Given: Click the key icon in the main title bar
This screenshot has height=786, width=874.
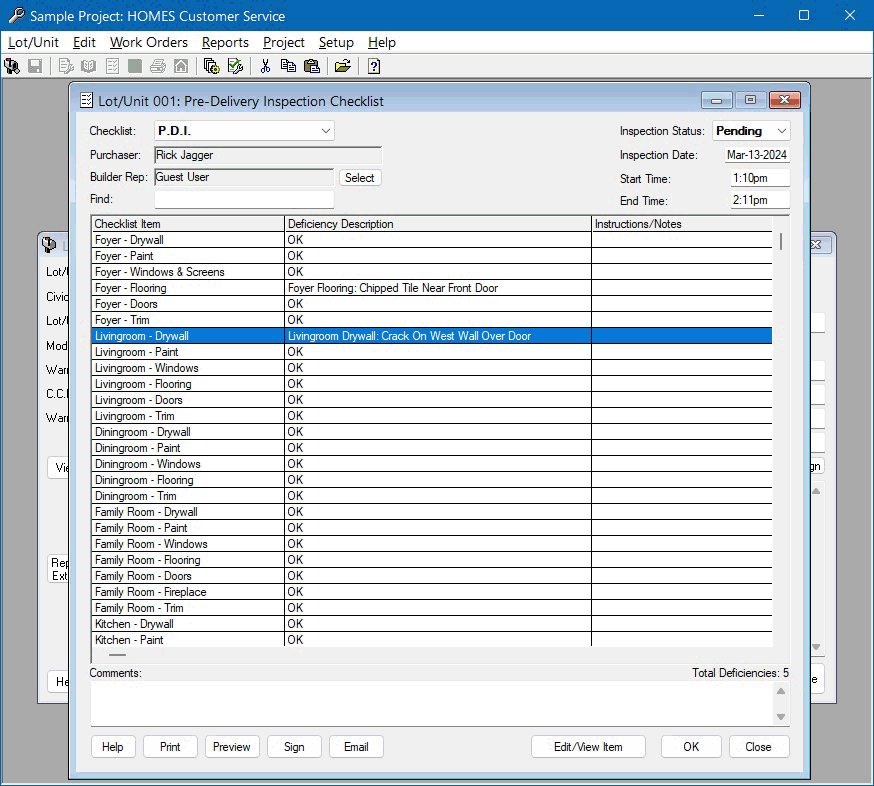Looking at the screenshot, I should (16, 15).
